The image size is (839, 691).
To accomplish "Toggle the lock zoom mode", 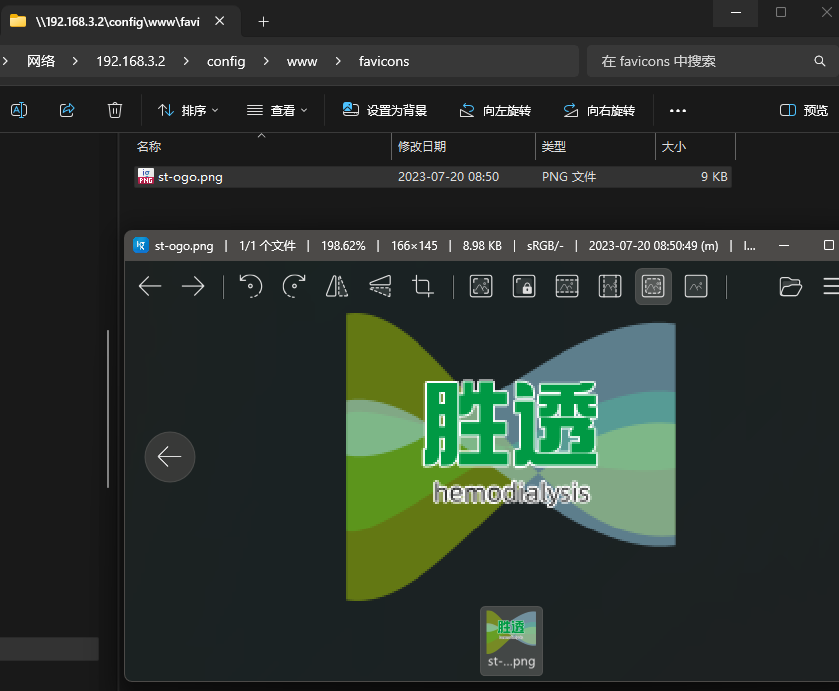I will coord(523,287).
